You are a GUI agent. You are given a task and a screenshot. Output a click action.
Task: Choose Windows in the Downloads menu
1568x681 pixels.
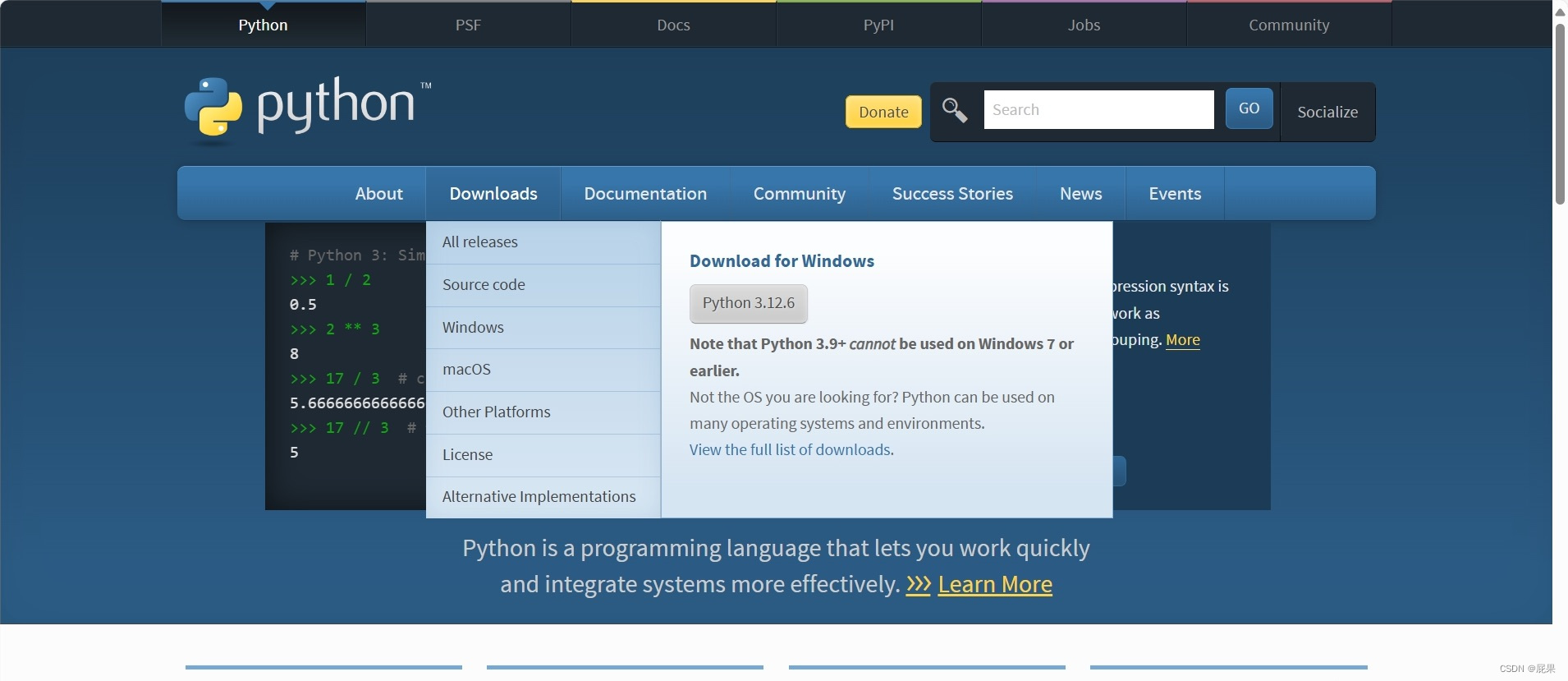tap(543, 328)
